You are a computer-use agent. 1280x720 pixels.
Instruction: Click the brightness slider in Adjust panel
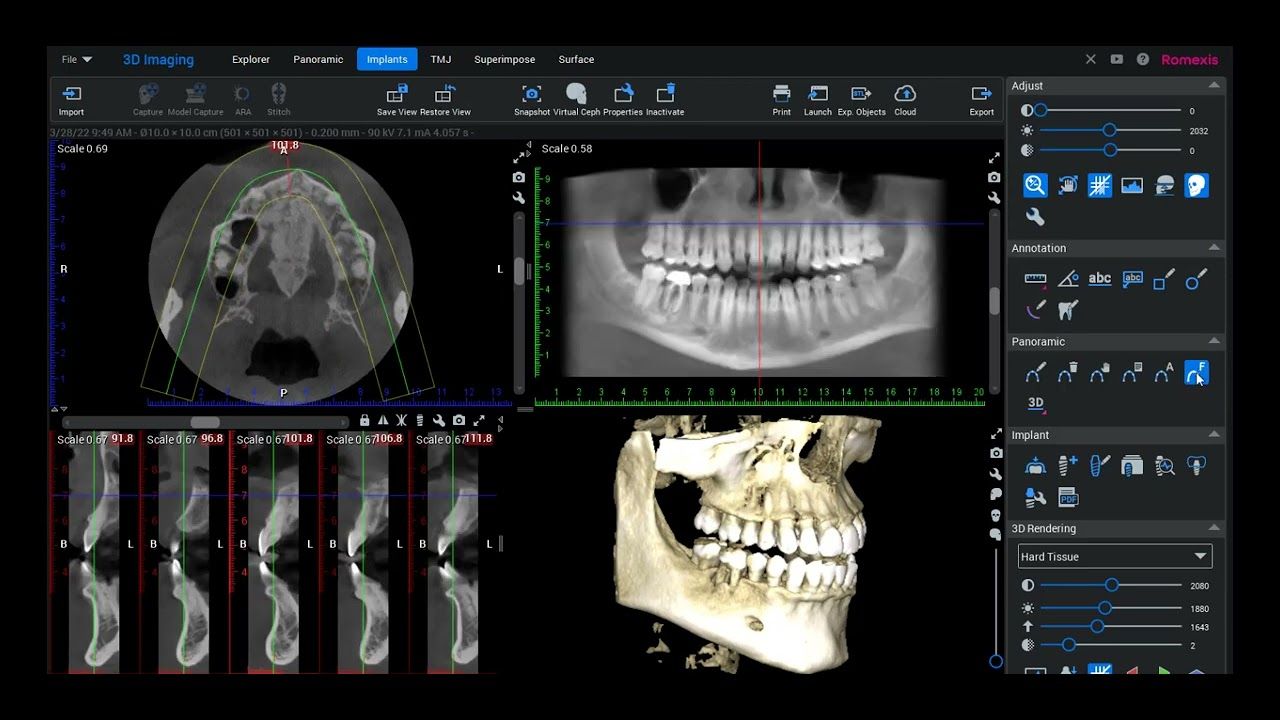pos(1109,131)
